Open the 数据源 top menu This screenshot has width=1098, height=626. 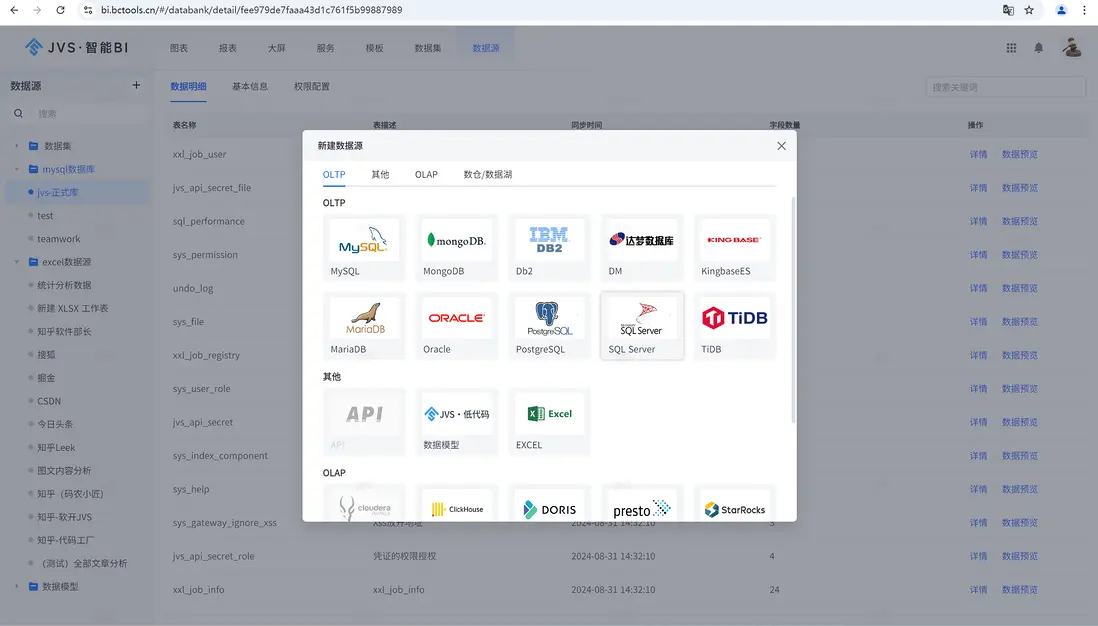click(486, 48)
